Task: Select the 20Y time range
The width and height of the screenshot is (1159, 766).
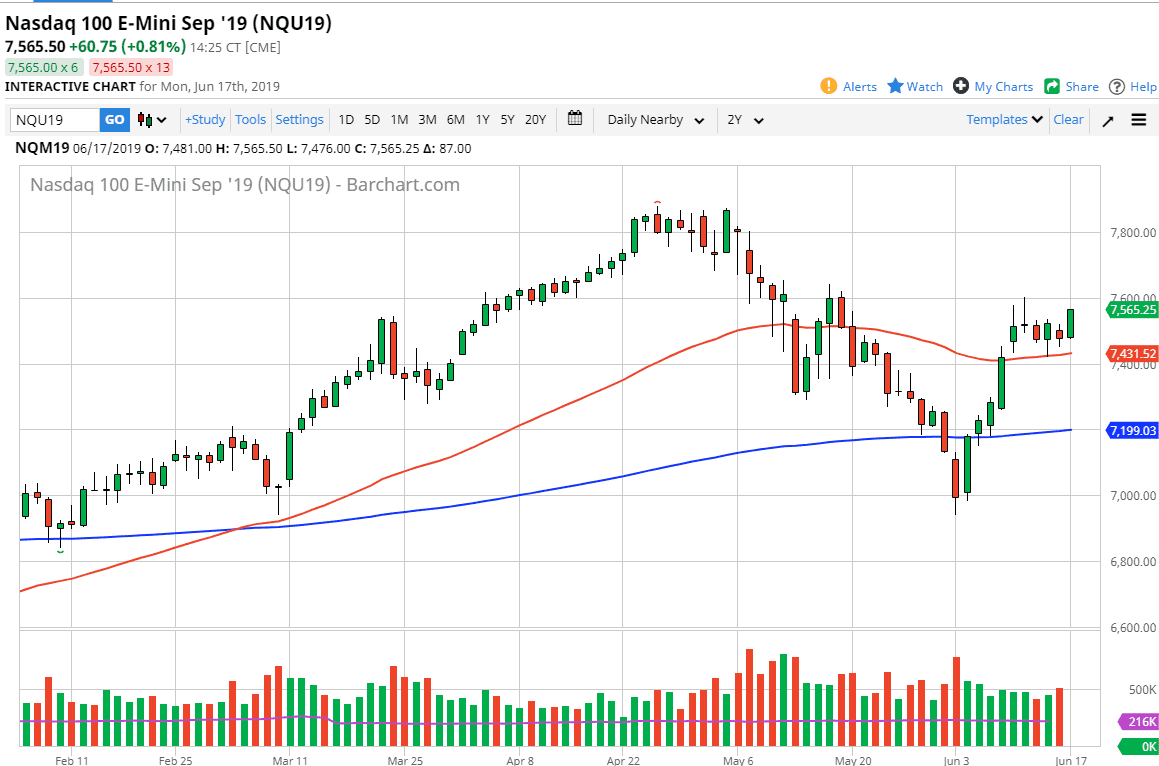Action: click(535, 120)
